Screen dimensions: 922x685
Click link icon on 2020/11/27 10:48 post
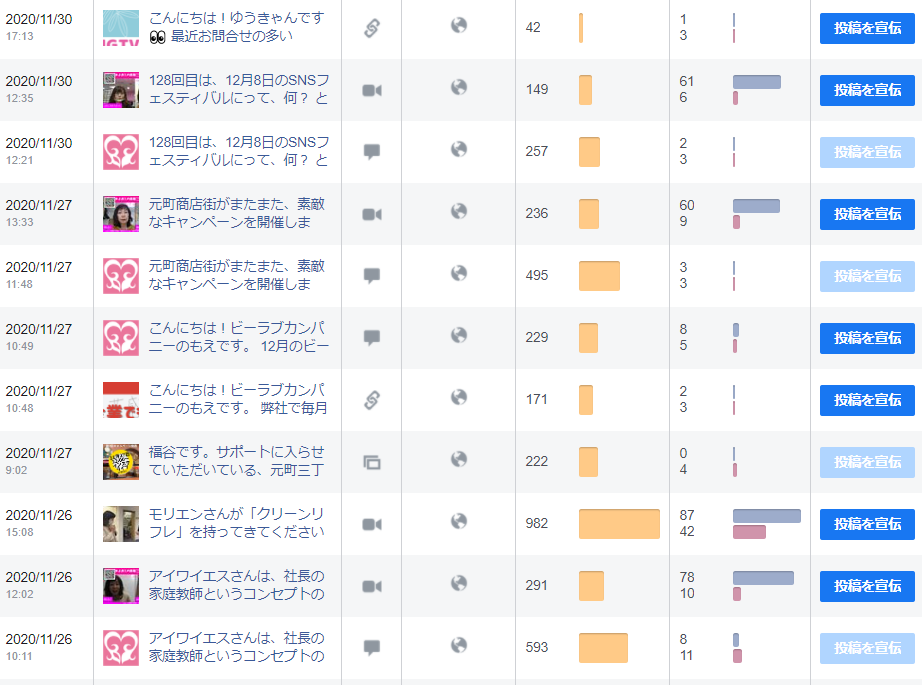point(372,400)
